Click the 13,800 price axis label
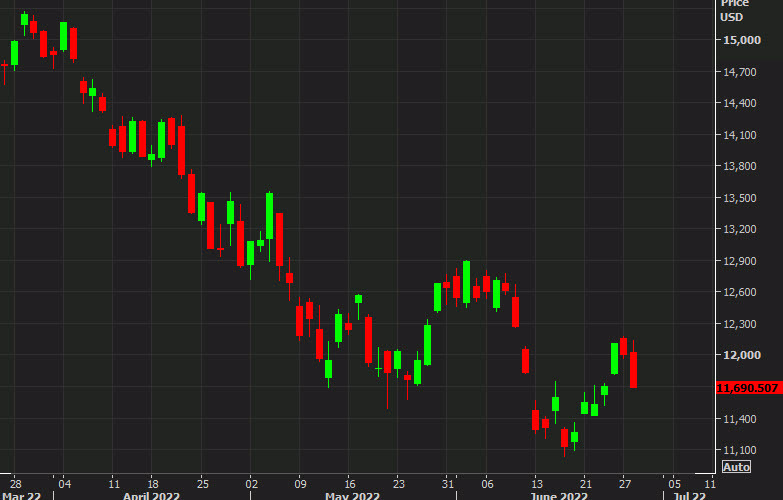Screen dimensions: 783x500 (x=740, y=166)
